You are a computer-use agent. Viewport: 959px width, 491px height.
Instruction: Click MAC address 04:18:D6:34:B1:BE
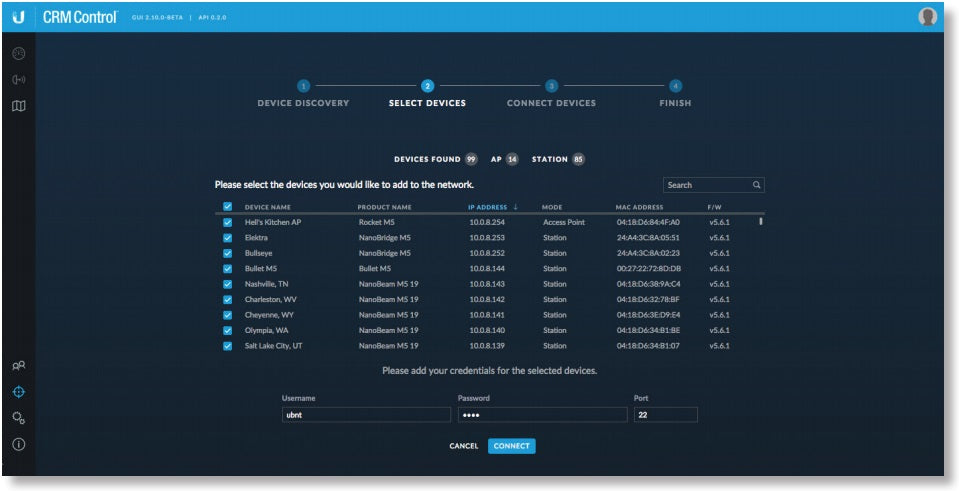[648, 331]
